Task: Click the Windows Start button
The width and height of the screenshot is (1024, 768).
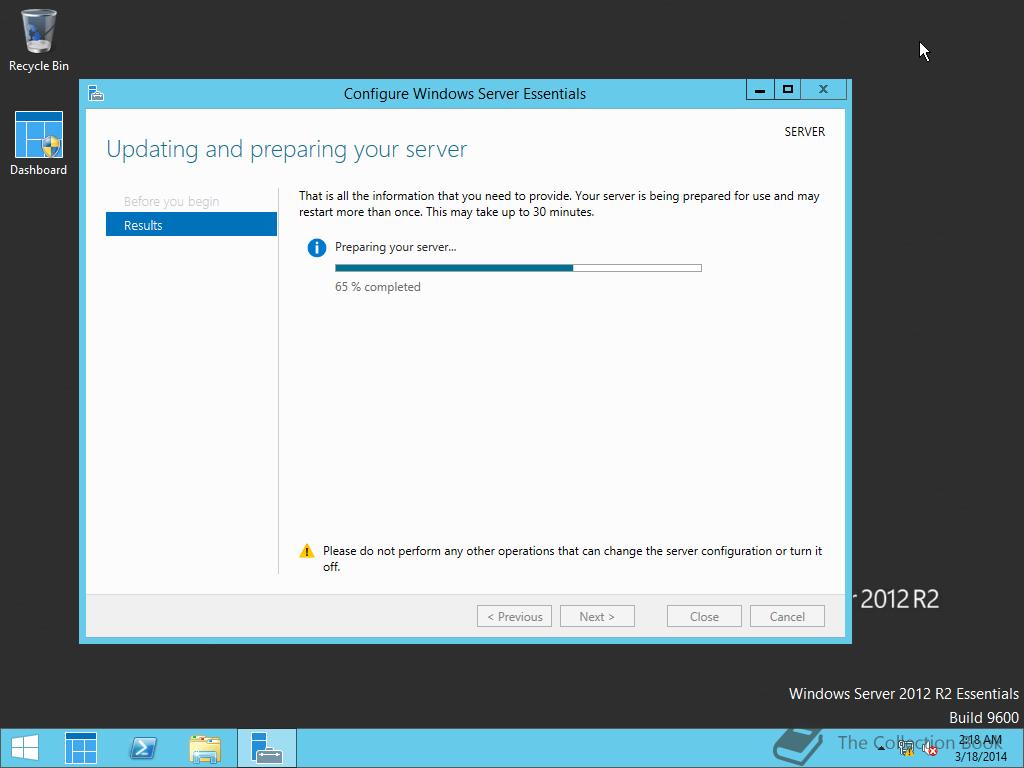Action: (x=25, y=748)
